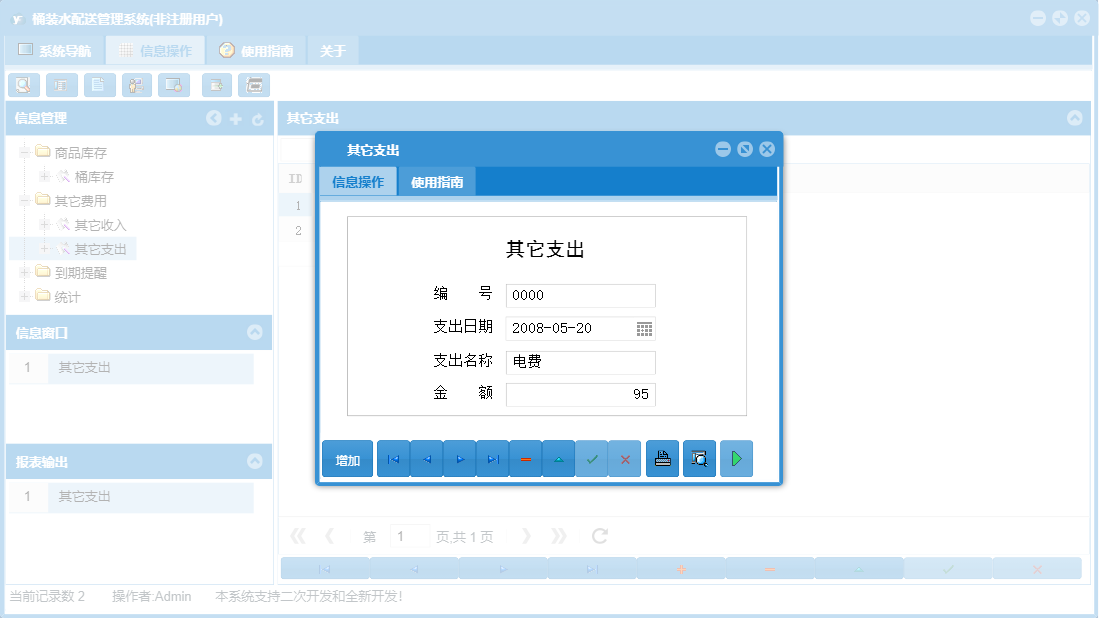Open print preview in the 其它支出 dialog

698,458
